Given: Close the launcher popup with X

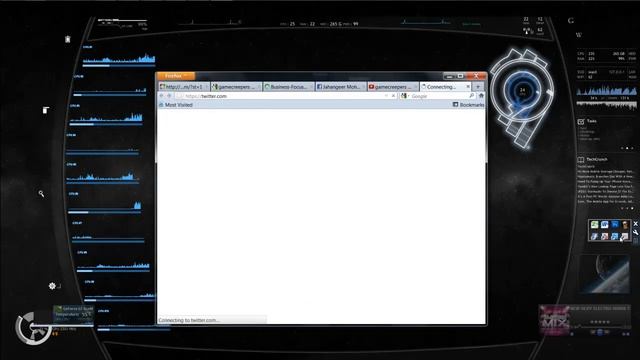Looking at the screenshot, I should pyautogui.click(x=636, y=224).
